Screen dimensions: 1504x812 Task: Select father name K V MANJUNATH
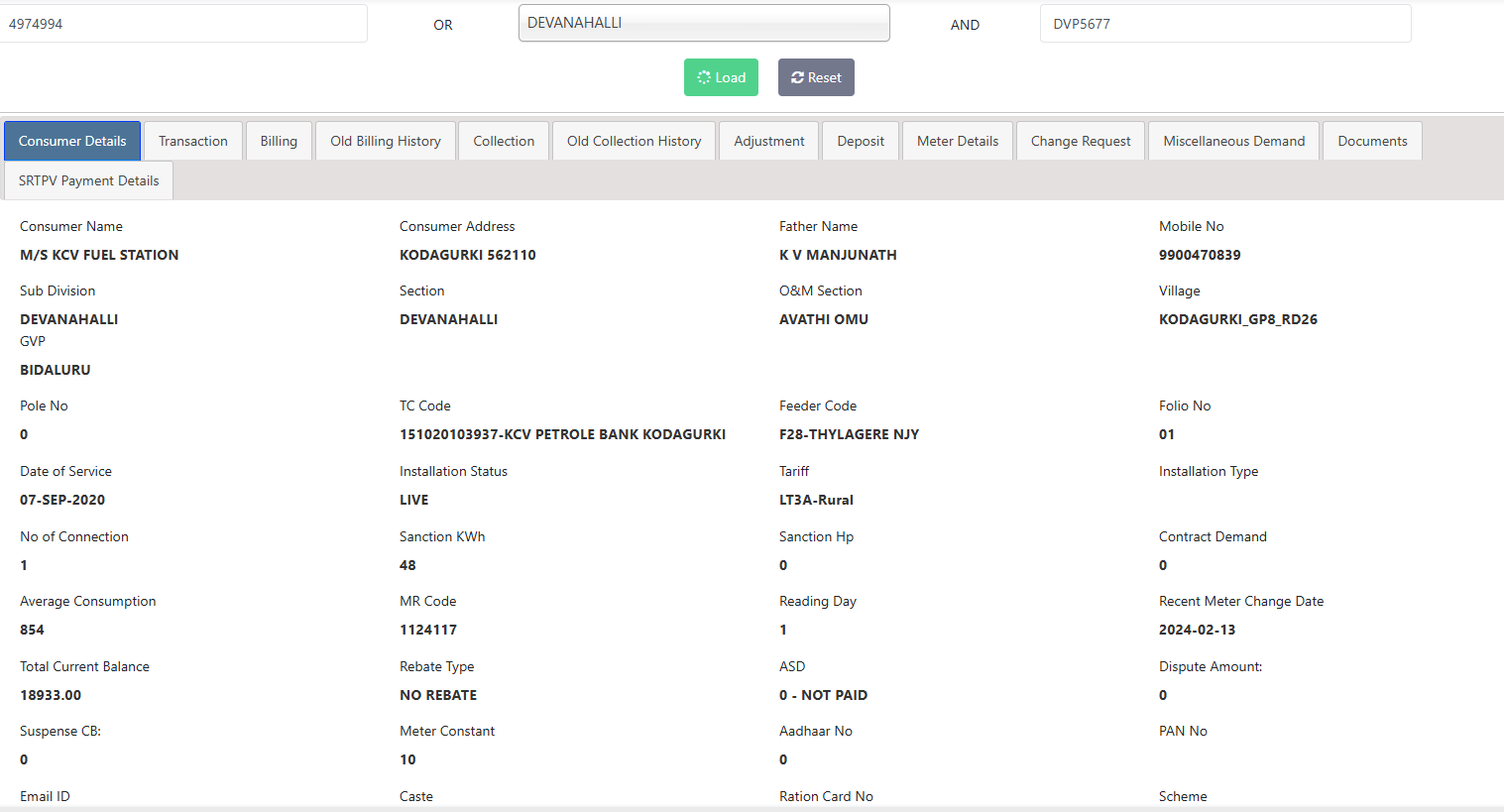point(838,255)
